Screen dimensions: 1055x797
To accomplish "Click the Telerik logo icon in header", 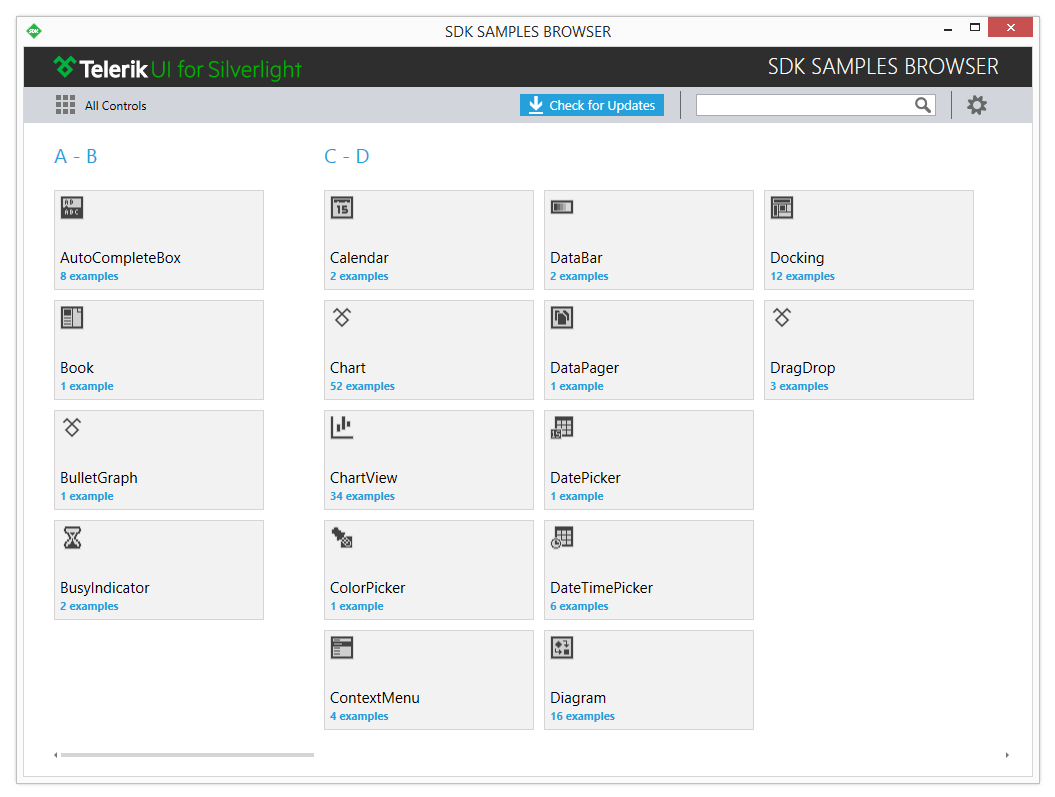I will pyautogui.click(x=65, y=67).
